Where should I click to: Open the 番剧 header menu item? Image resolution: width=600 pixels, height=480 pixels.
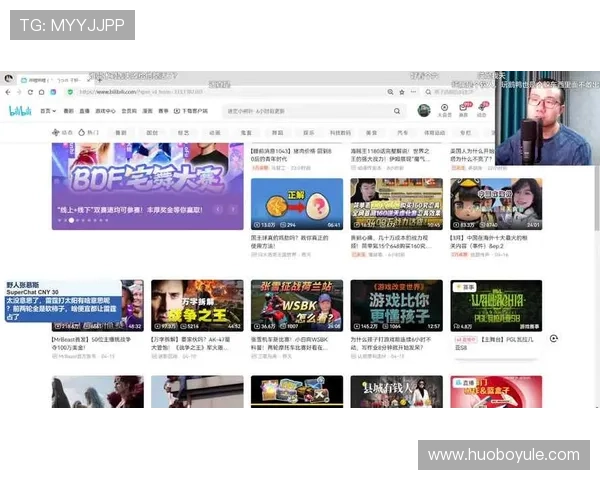pos(68,111)
